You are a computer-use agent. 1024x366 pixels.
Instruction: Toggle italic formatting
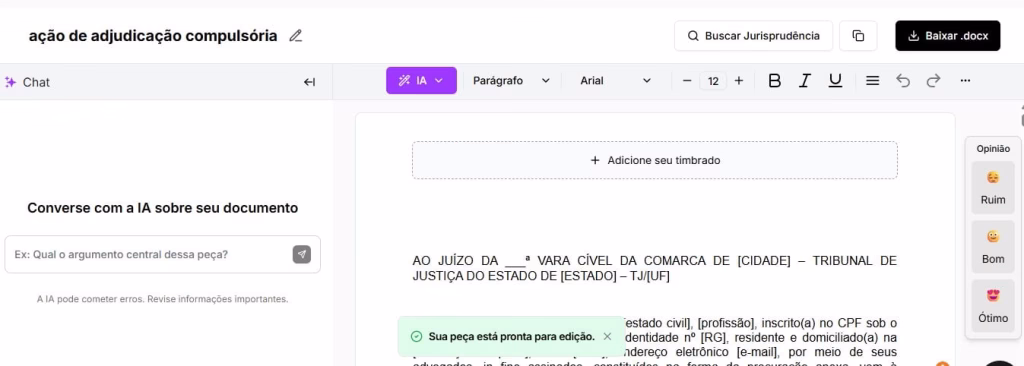click(x=805, y=81)
